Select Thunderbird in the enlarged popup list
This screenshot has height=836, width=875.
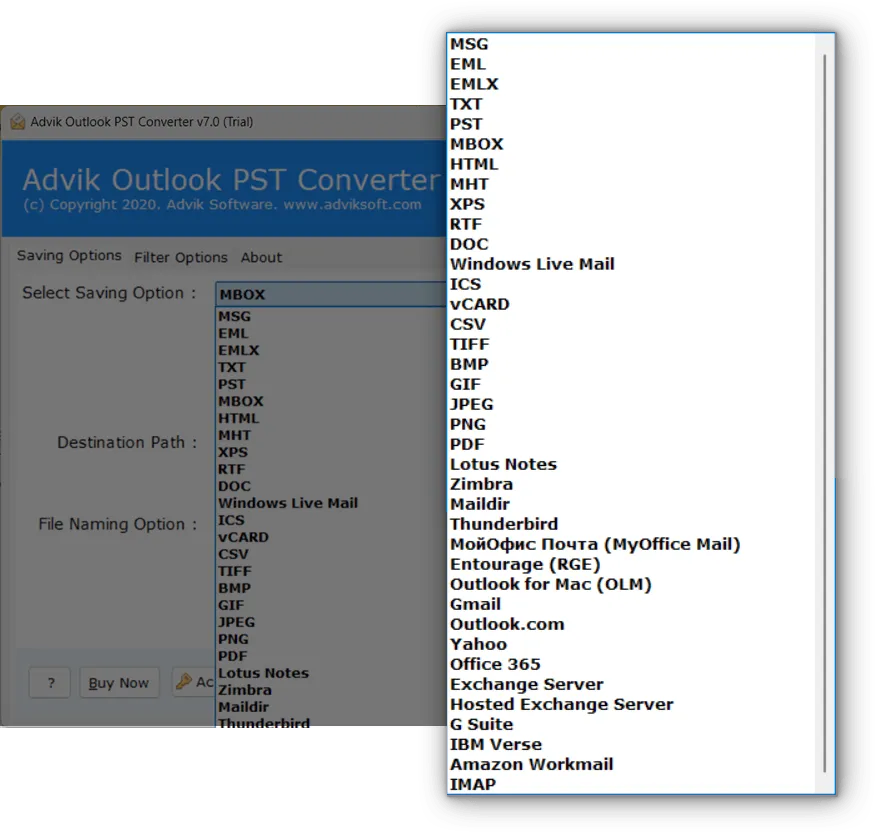504,524
